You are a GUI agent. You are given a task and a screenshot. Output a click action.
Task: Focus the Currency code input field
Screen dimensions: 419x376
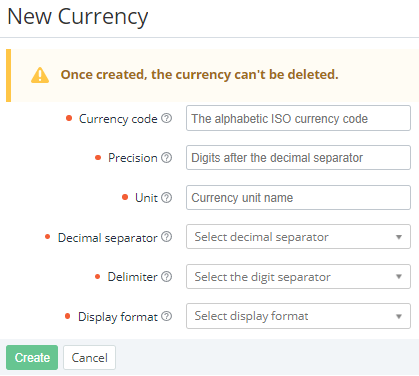298,118
